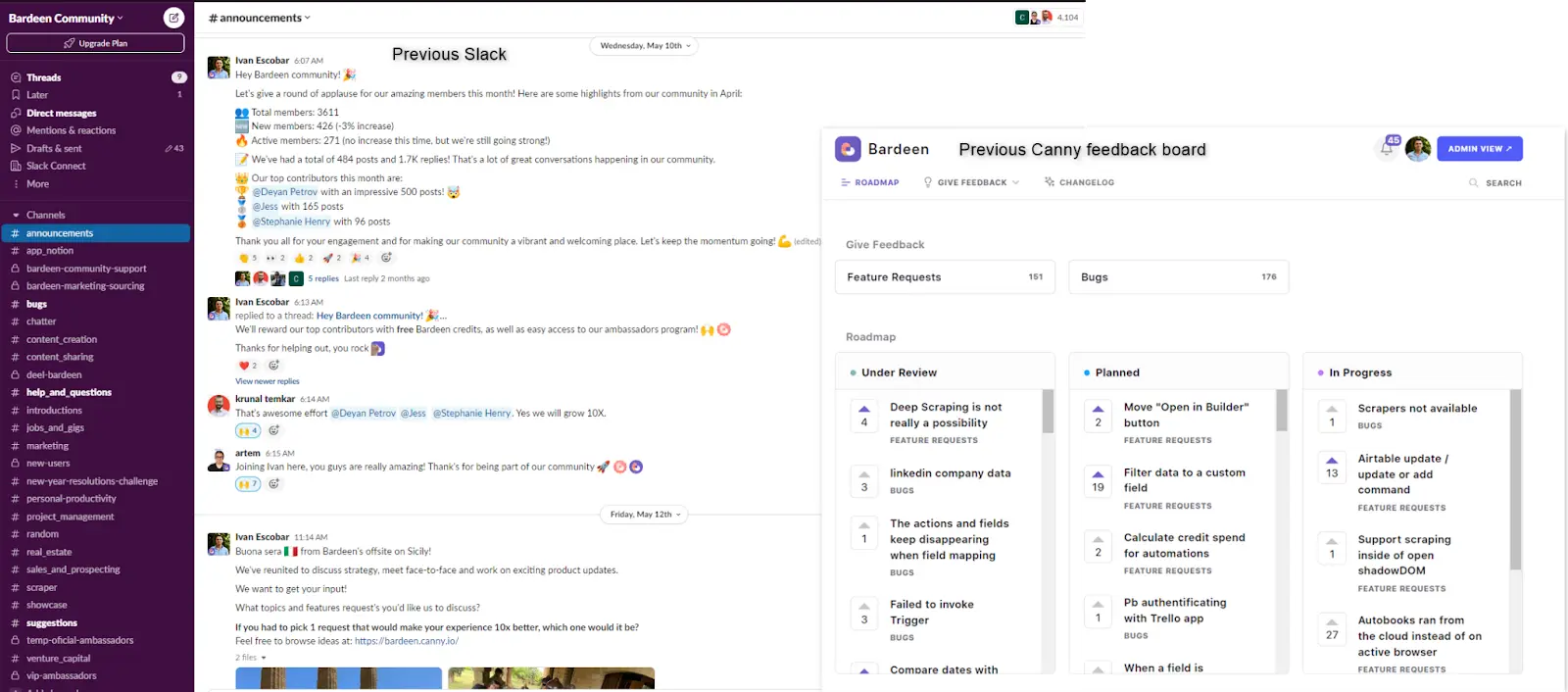Click the user avatar on the Canny board
1568x692 pixels.
pos(1418,149)
